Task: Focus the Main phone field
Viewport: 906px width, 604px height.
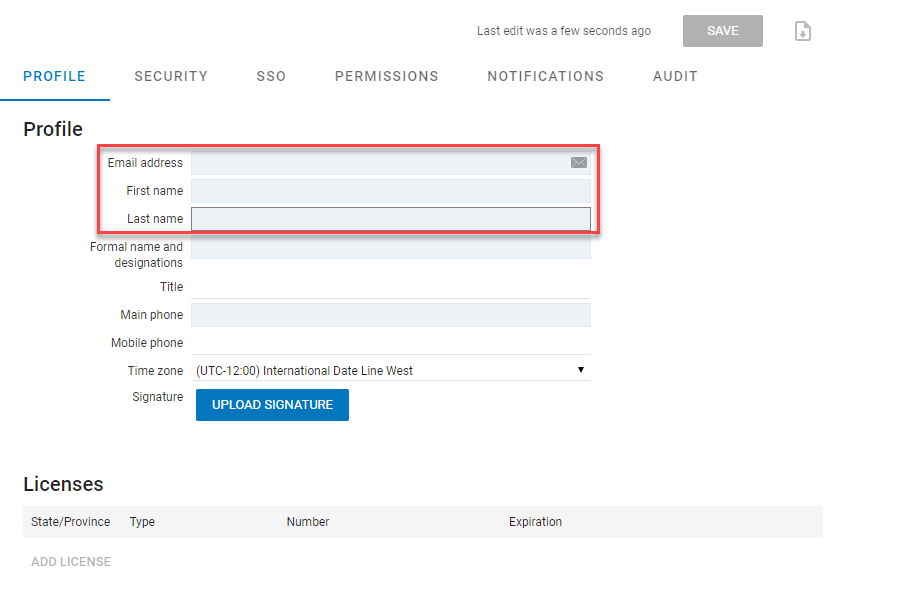Action: pos(391,315)
